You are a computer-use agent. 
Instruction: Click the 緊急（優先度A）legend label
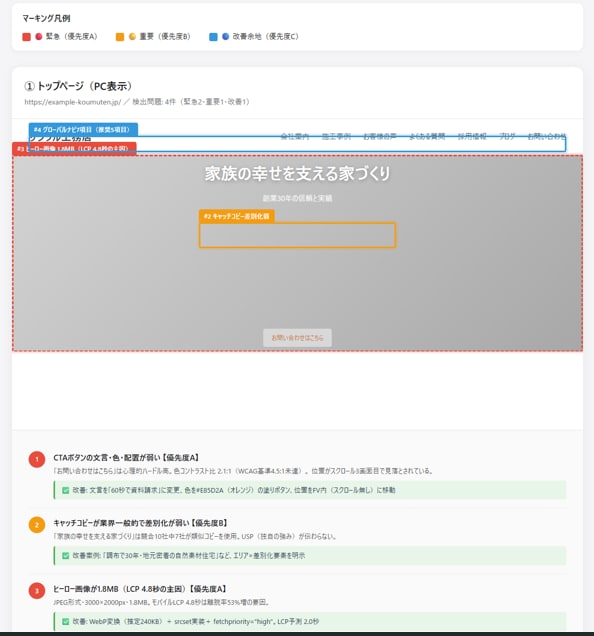pyautogui.click(x=71, y=37)
